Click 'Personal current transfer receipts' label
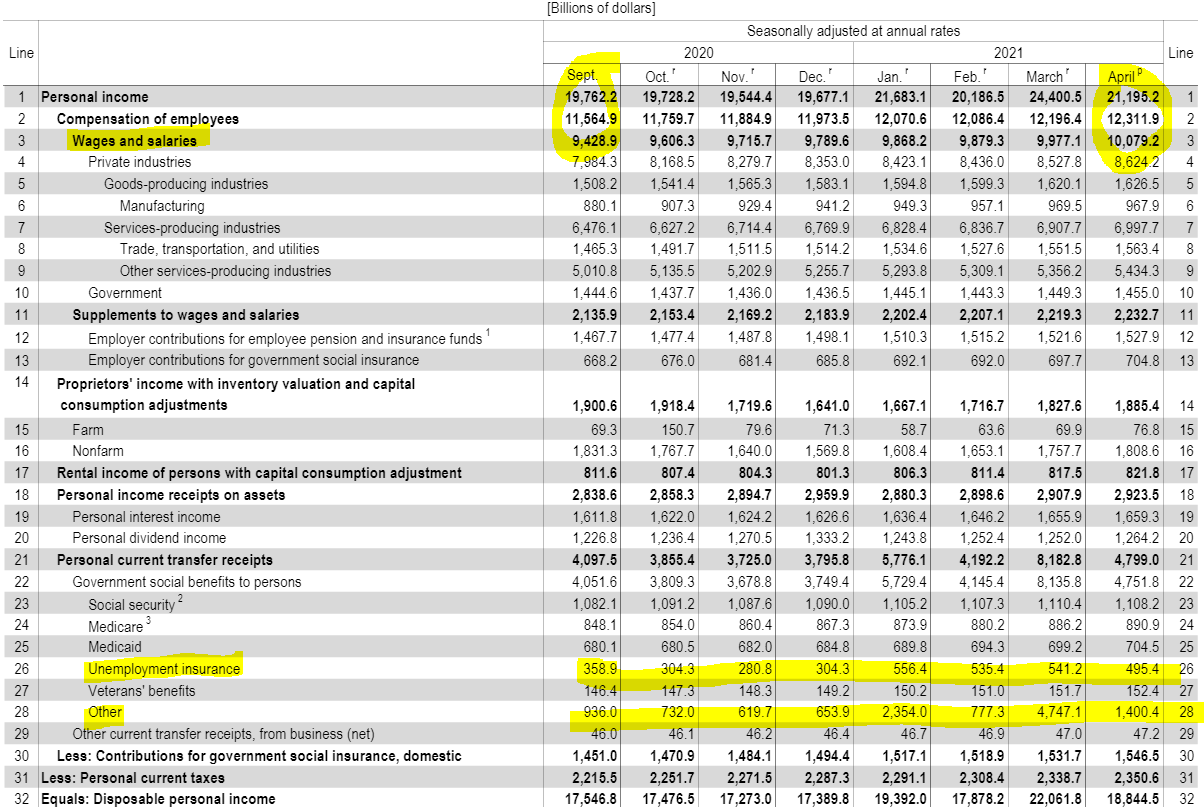This screenshot has height=807, width=1204. coord(165,560)
